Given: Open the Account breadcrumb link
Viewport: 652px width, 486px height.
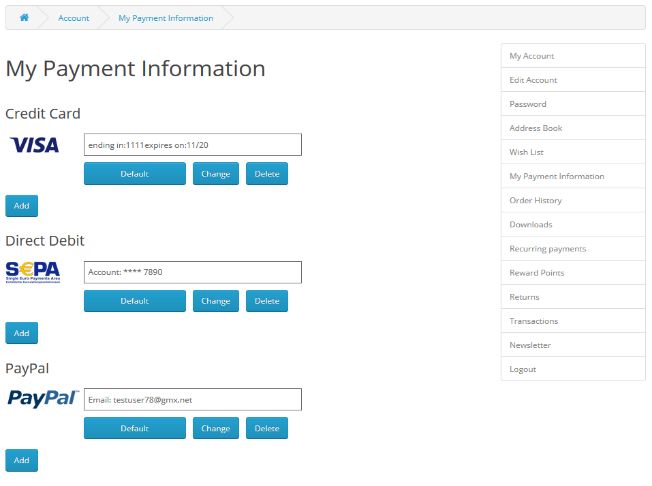Looking at the screenshot, I should [73, 18].
